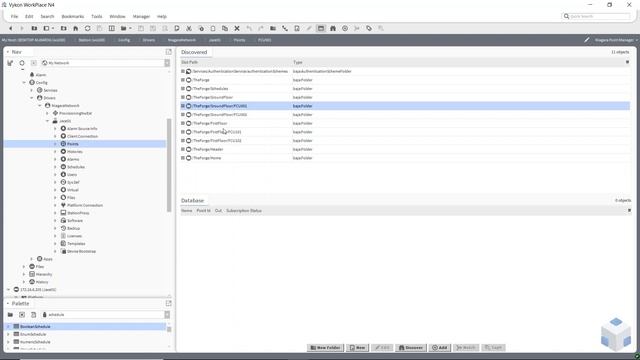The height and width of the screenshot is (360, 640).
Task: Open the Bookmarks menu
Action: point(73,16)
